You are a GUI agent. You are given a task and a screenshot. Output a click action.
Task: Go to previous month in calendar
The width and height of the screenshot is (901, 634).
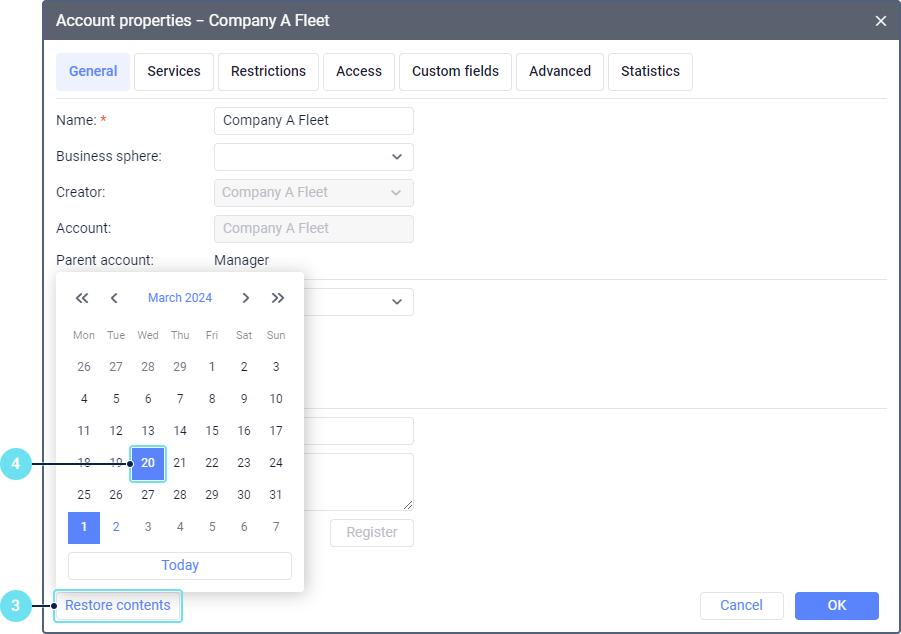coord(114,298)
